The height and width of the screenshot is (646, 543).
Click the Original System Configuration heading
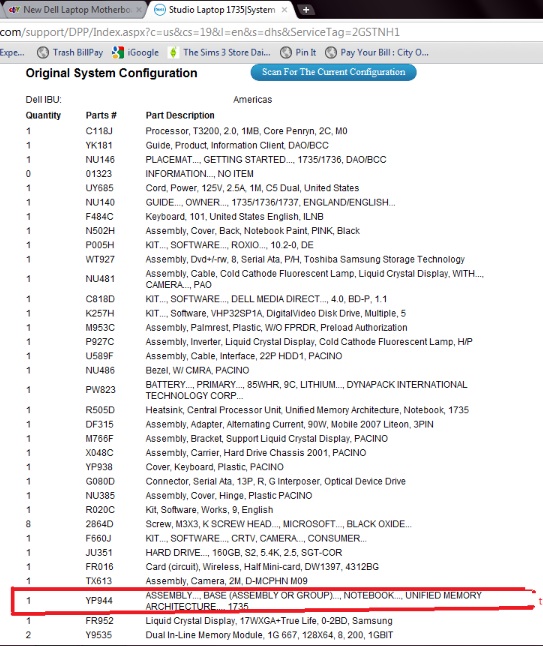click(111, 73)
